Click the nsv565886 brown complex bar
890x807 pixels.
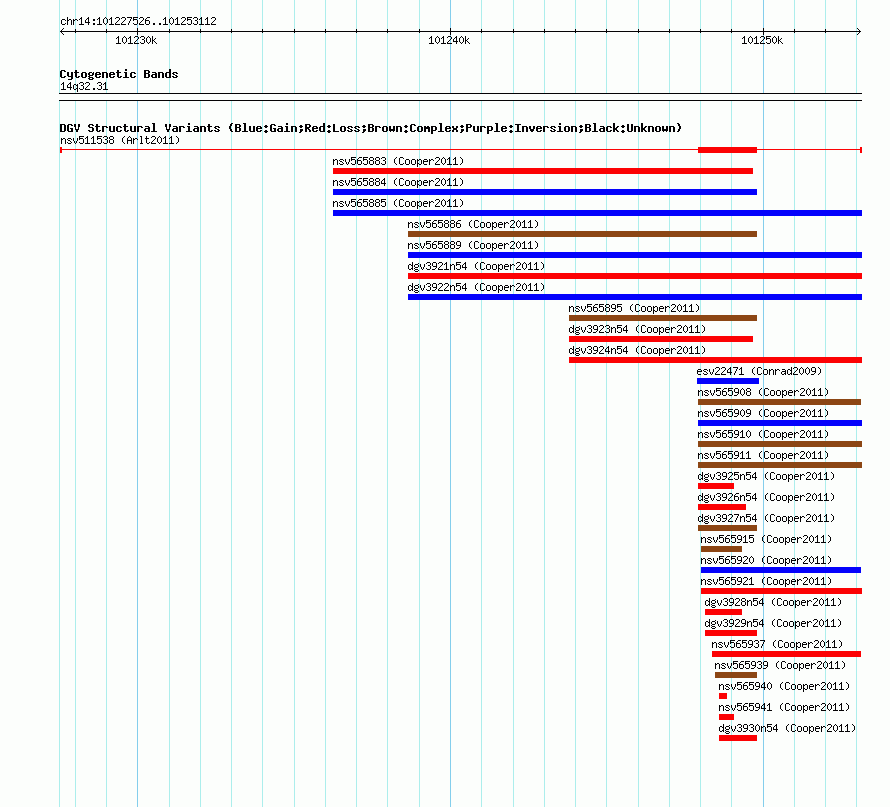coord(582,234)
